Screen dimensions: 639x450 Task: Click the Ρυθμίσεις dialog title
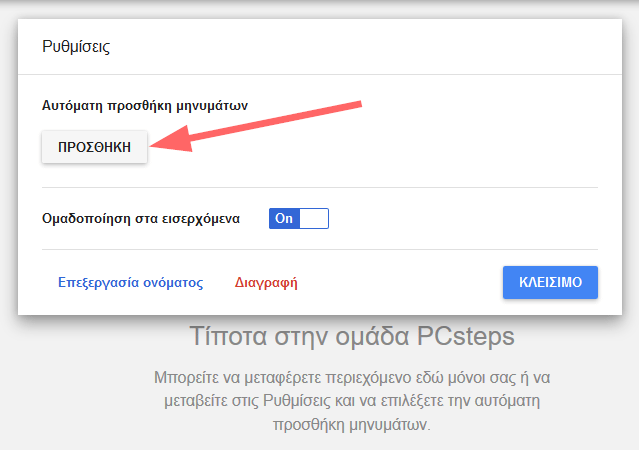coord(76,46)
